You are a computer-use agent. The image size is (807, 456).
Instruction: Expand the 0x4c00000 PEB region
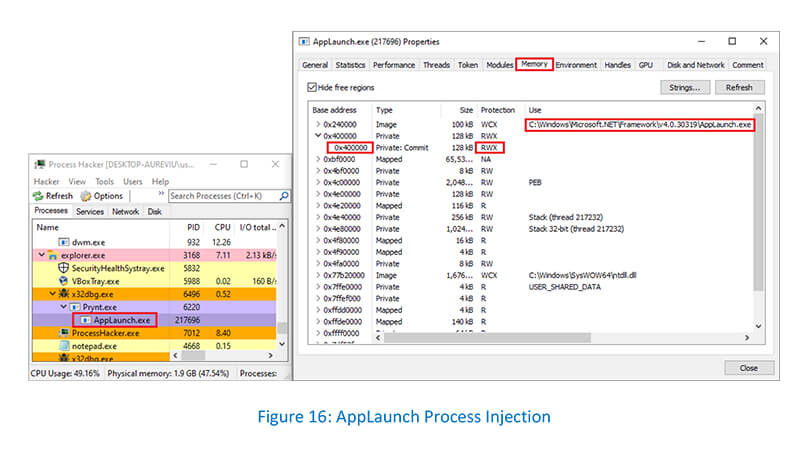[x=318, y=183]
